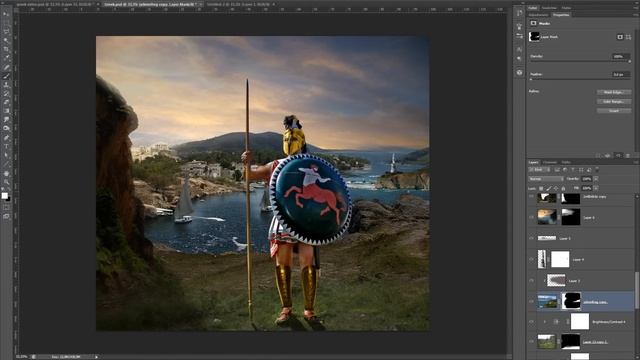Viewport: 640px width, 360px height.
Task: Open the Properties panel flyout menu
Action: click(x=636, y=15)
